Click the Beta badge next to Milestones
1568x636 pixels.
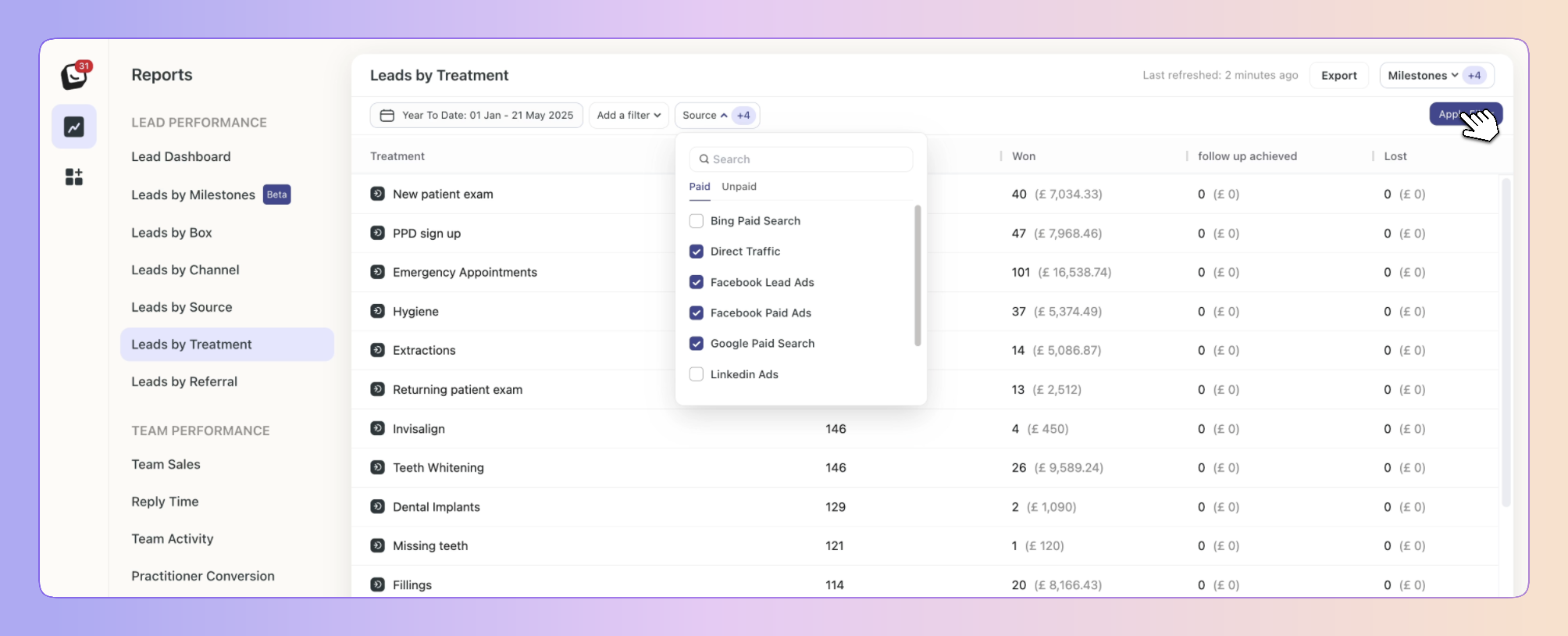(277, 195)
